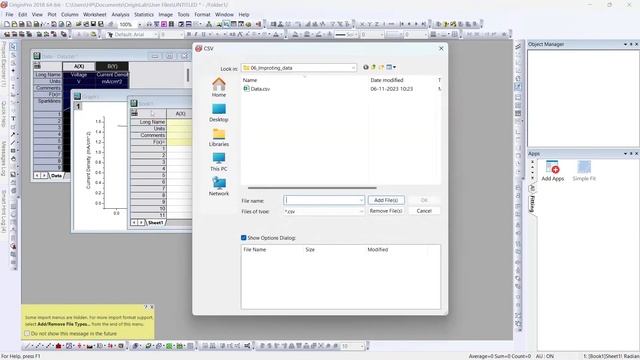Viewport: 640px width, 360px height.
Task: Open the Simple Fit app
Action: coord(584,171)
